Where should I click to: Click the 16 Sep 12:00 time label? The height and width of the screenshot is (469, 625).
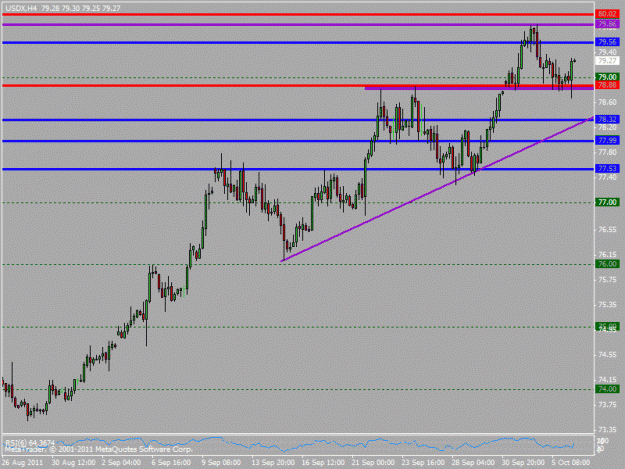[x=323, y=463]
